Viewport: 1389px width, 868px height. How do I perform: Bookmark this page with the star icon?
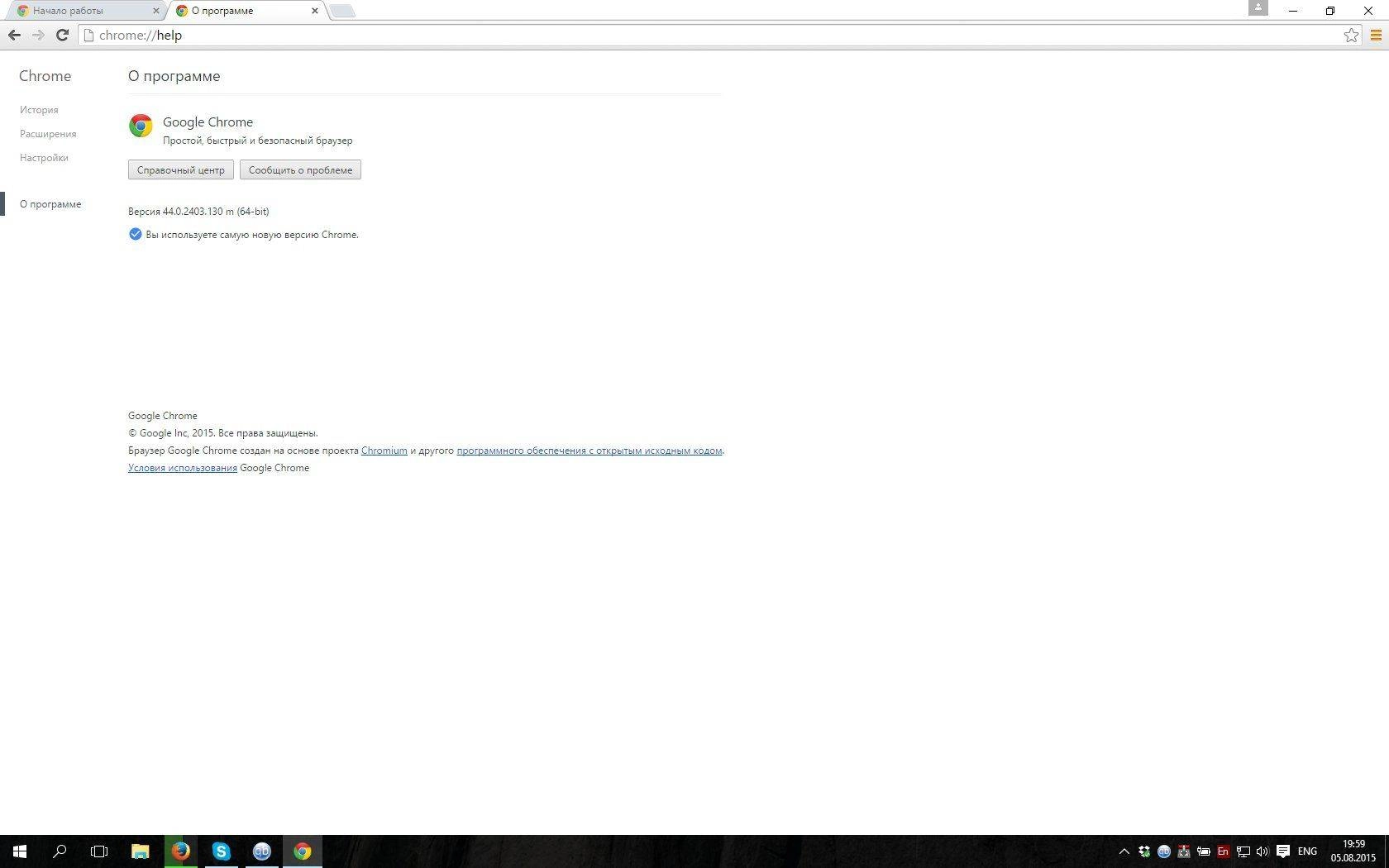[1351, 35]
